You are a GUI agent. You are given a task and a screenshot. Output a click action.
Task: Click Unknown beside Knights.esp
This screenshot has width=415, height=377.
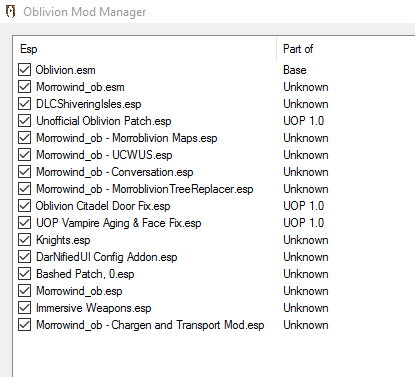pos(306,240)
